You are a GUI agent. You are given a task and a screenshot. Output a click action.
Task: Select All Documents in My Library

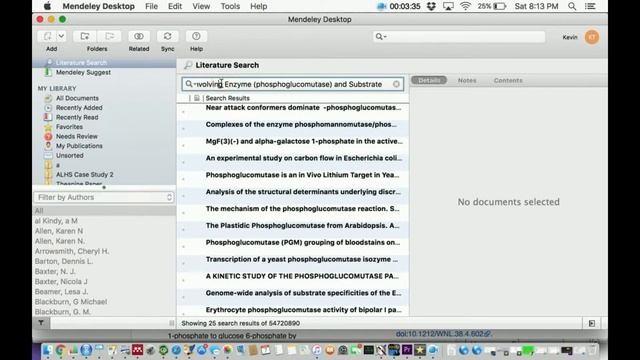coord(77,98)
